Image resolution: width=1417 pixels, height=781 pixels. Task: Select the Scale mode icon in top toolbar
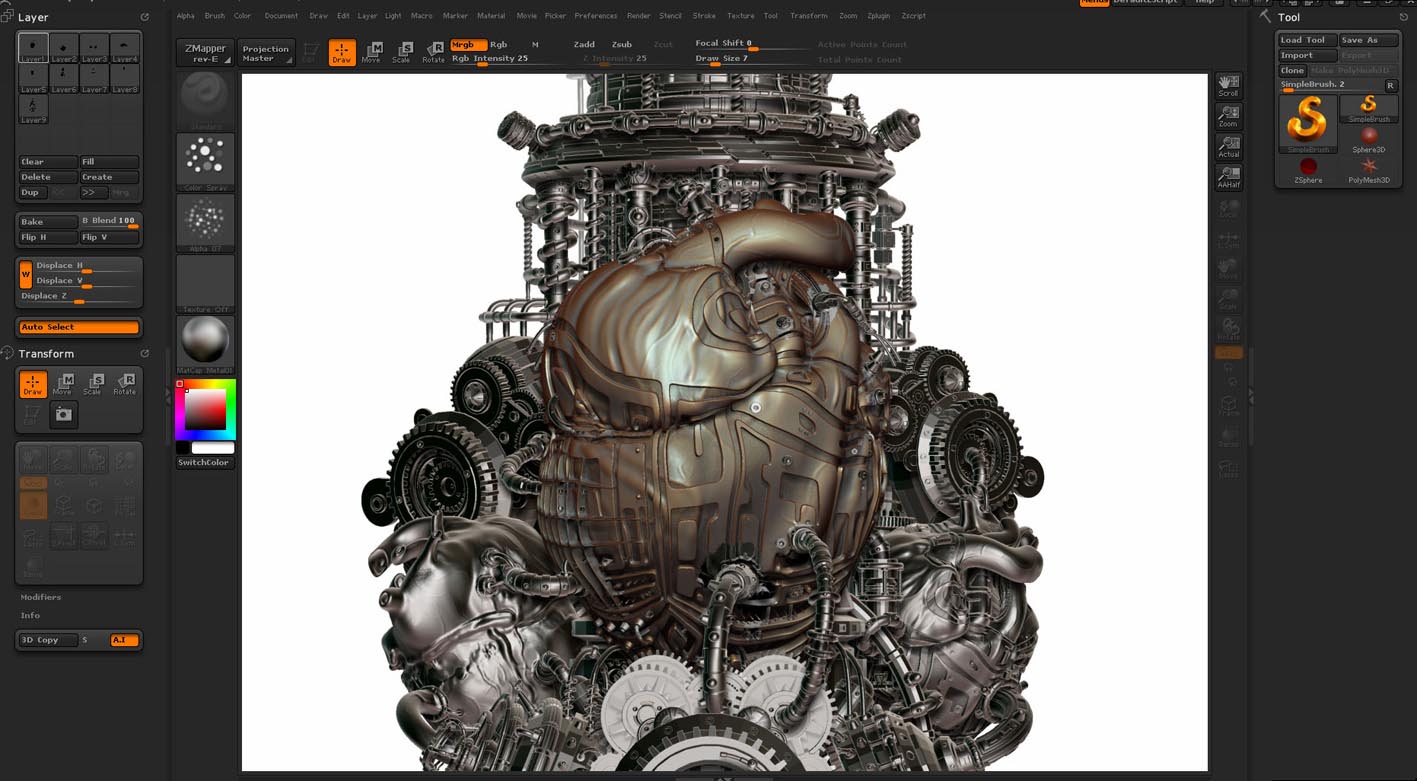[402, 52]
